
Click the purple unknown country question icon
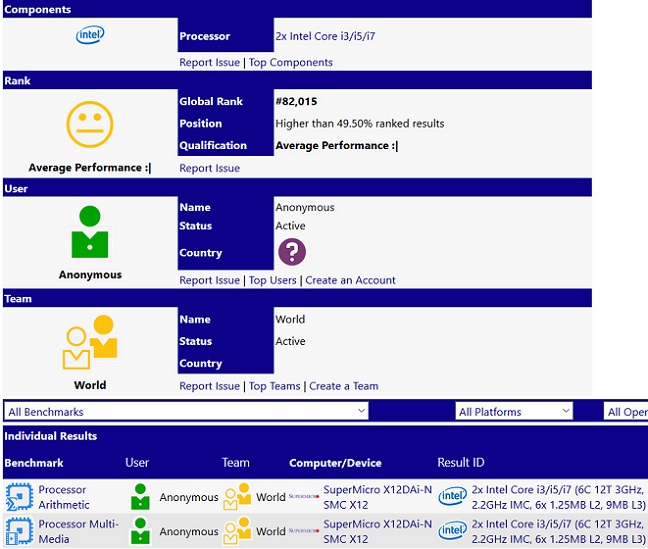[292, 251]
